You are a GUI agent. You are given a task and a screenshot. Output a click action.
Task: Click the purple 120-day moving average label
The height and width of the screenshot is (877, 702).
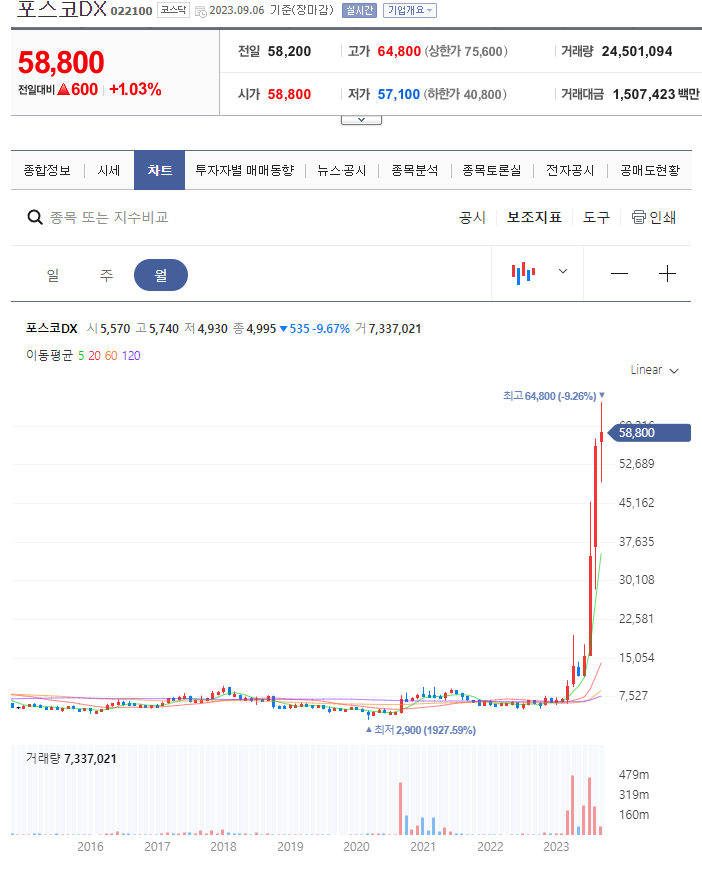[131, 356]
